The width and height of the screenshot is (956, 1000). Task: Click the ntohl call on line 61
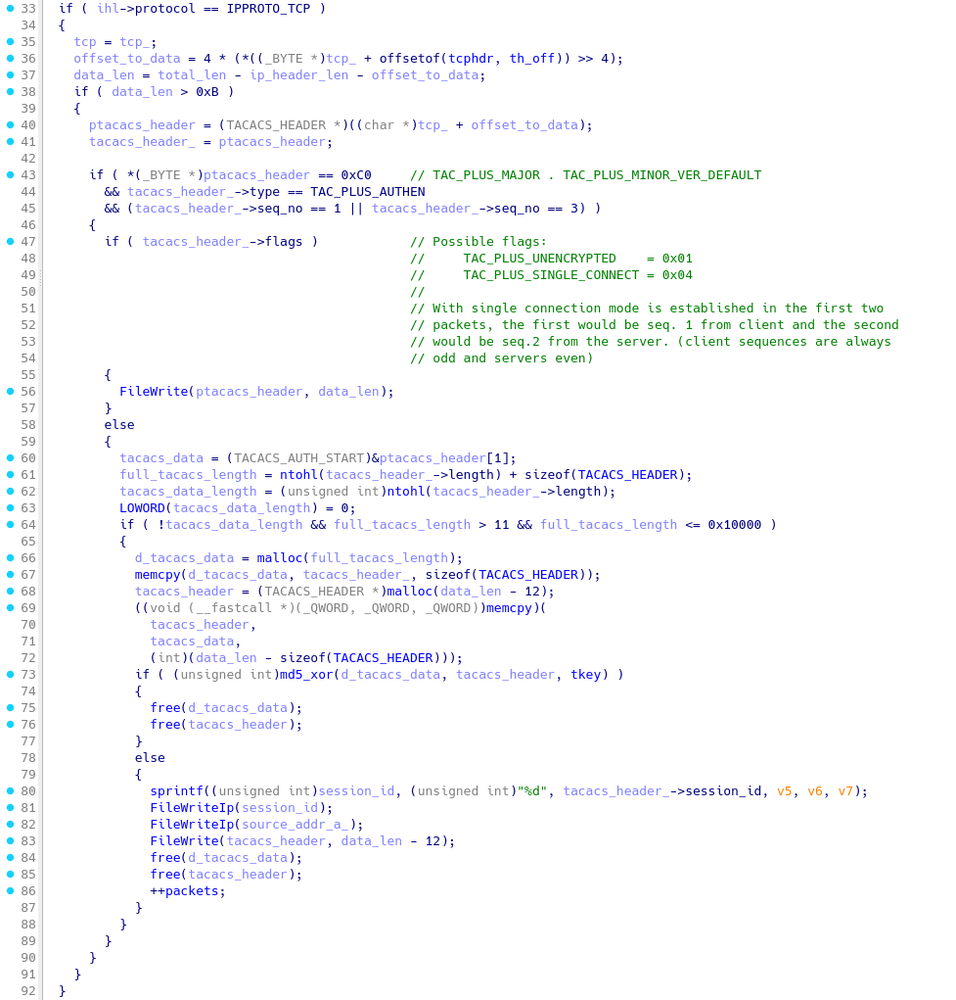(298, 474)
